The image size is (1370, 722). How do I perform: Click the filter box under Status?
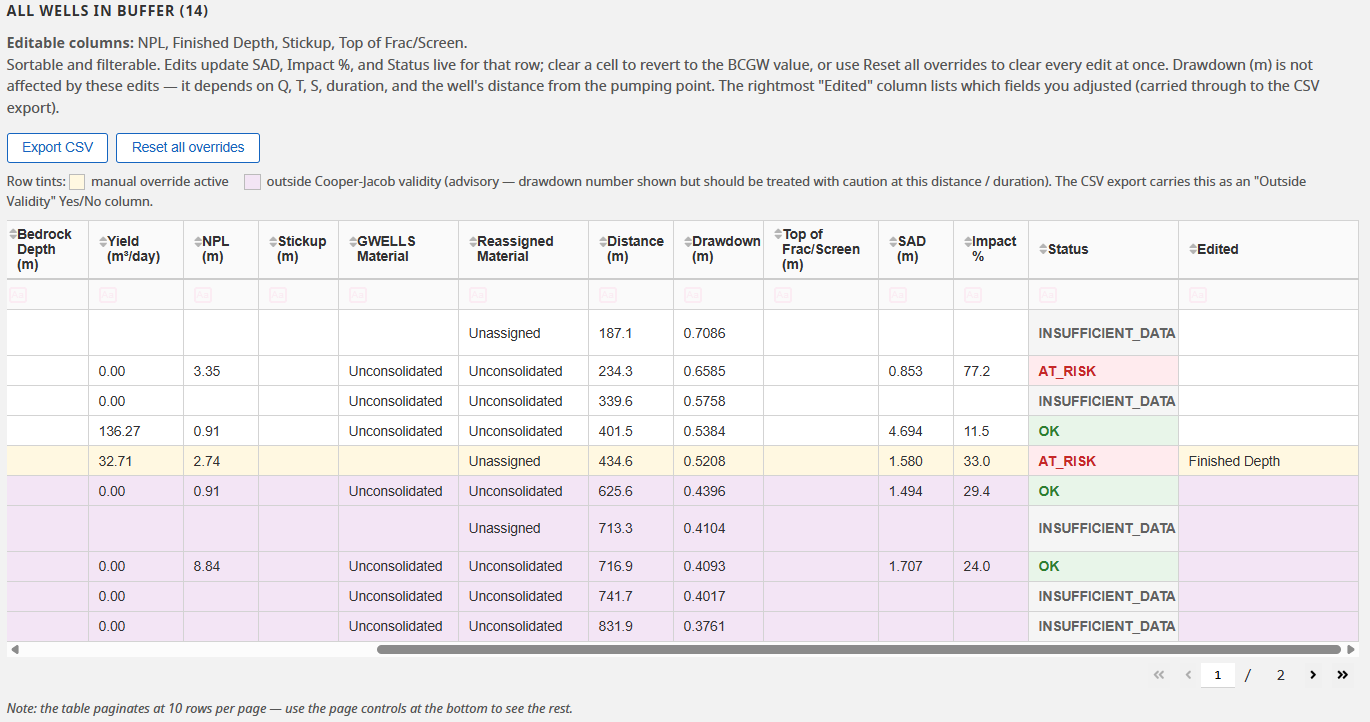coord(1104,295)
